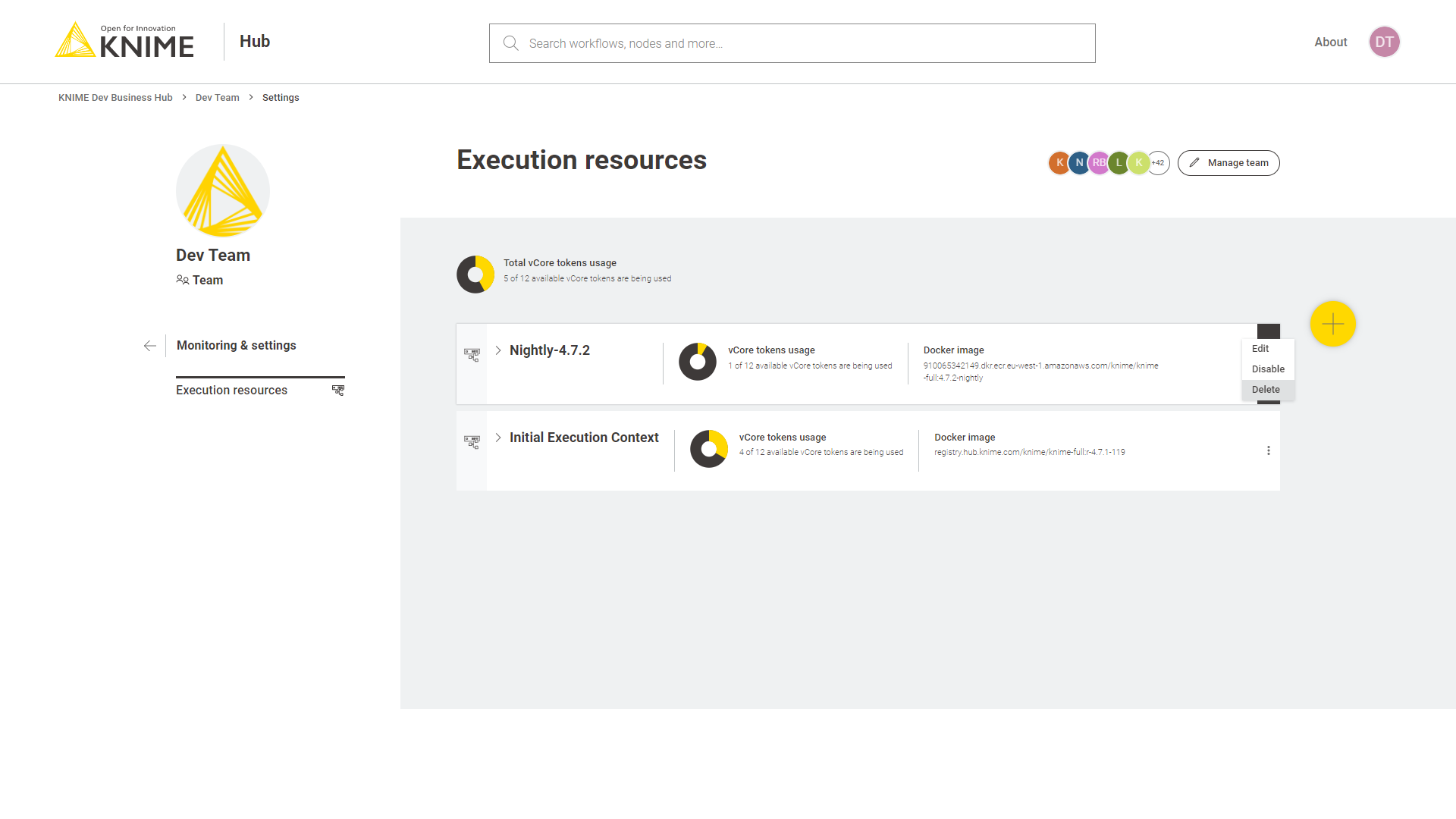Viewport: 1456px width, 819px height.
Task: Click the Dev Team avatar image
Action: click(x=223, y=190)
